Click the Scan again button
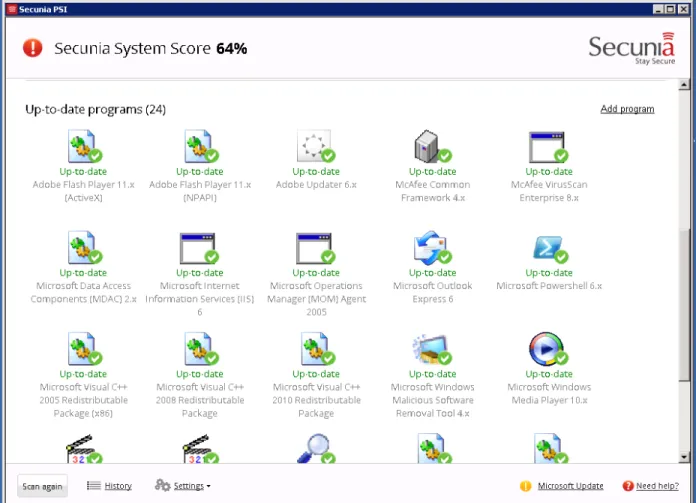The height and width of the screenshot is (503, 696). (x=43, y=487)
